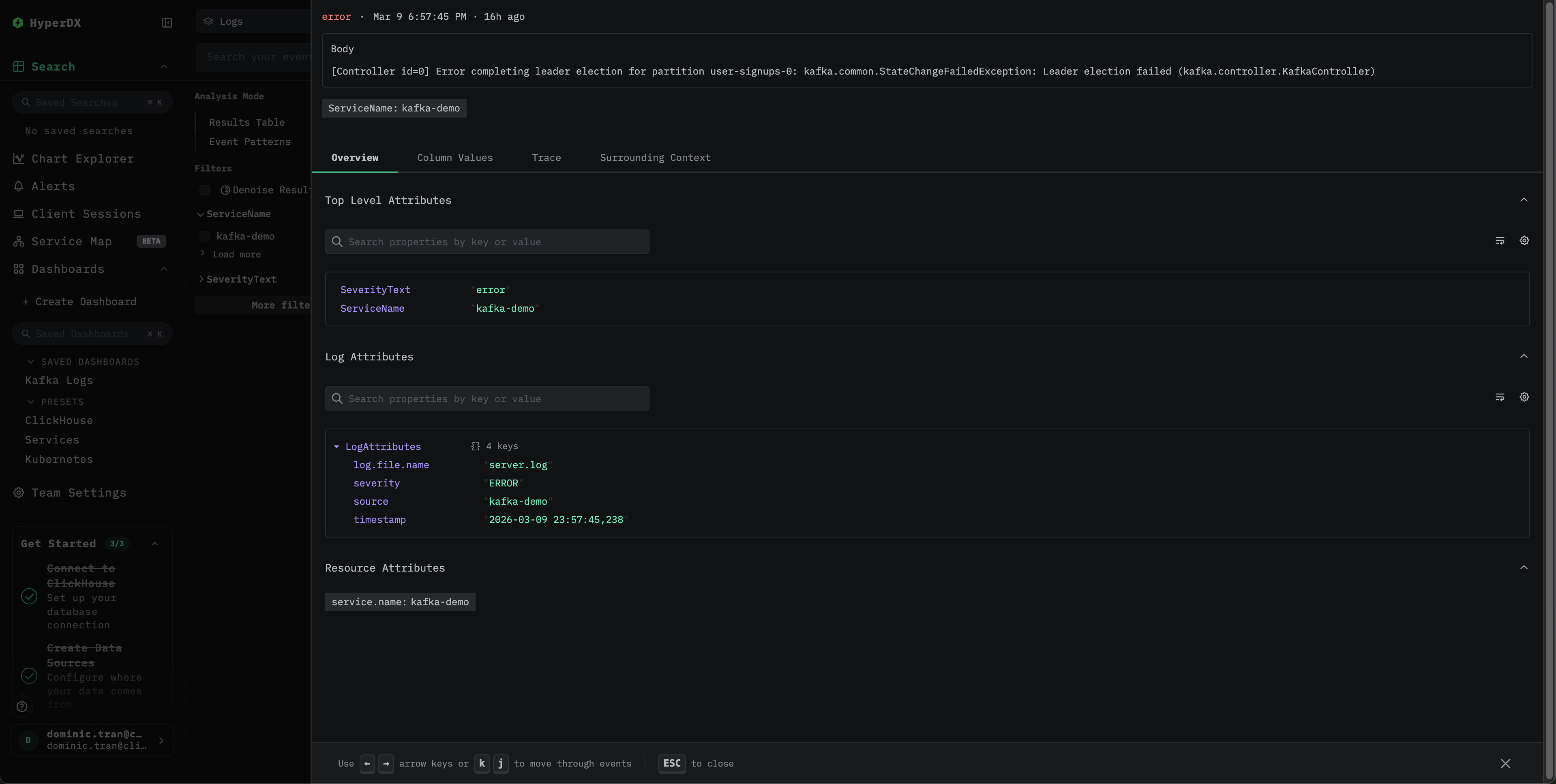Open the Surrounding Context tab
Image resolution: width=1556 pixels, height=784 pixels.
pos(655,158)
